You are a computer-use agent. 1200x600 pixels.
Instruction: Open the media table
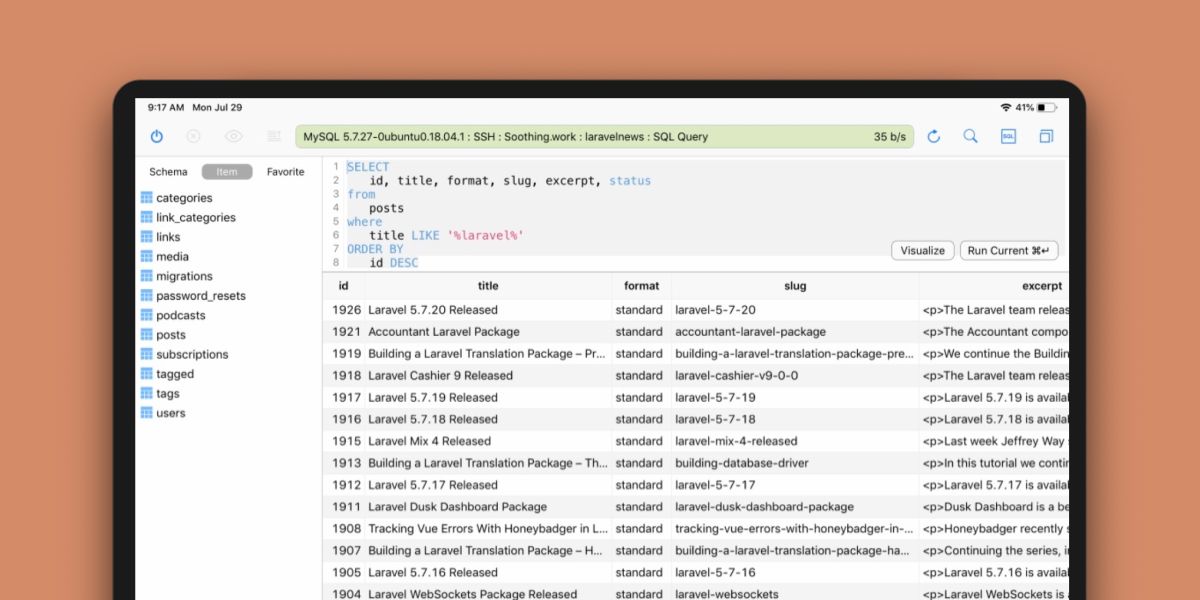coord(172,257)
